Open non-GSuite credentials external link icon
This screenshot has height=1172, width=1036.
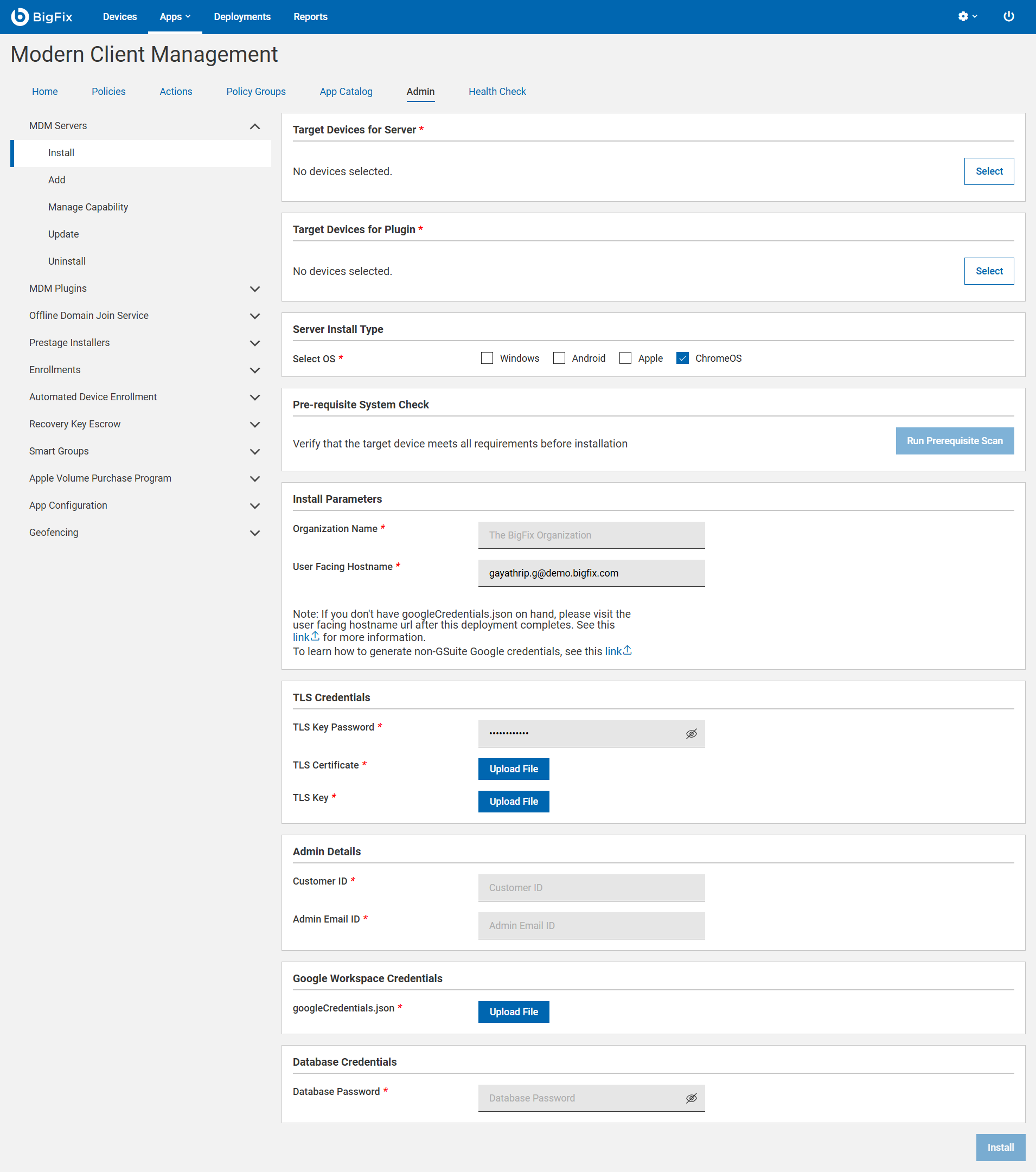click(627, 651)
